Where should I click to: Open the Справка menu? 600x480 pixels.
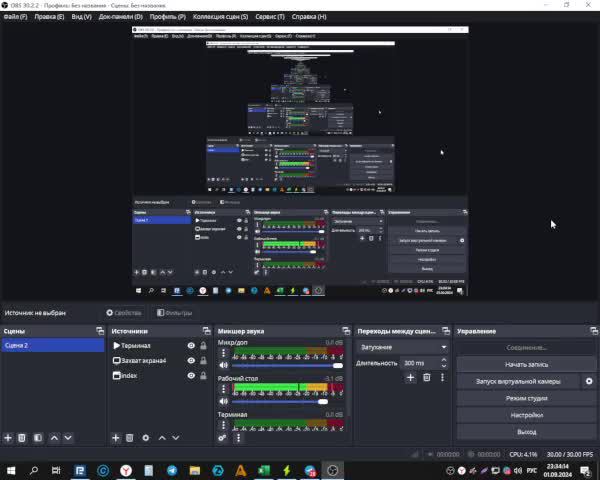(309, 17)
